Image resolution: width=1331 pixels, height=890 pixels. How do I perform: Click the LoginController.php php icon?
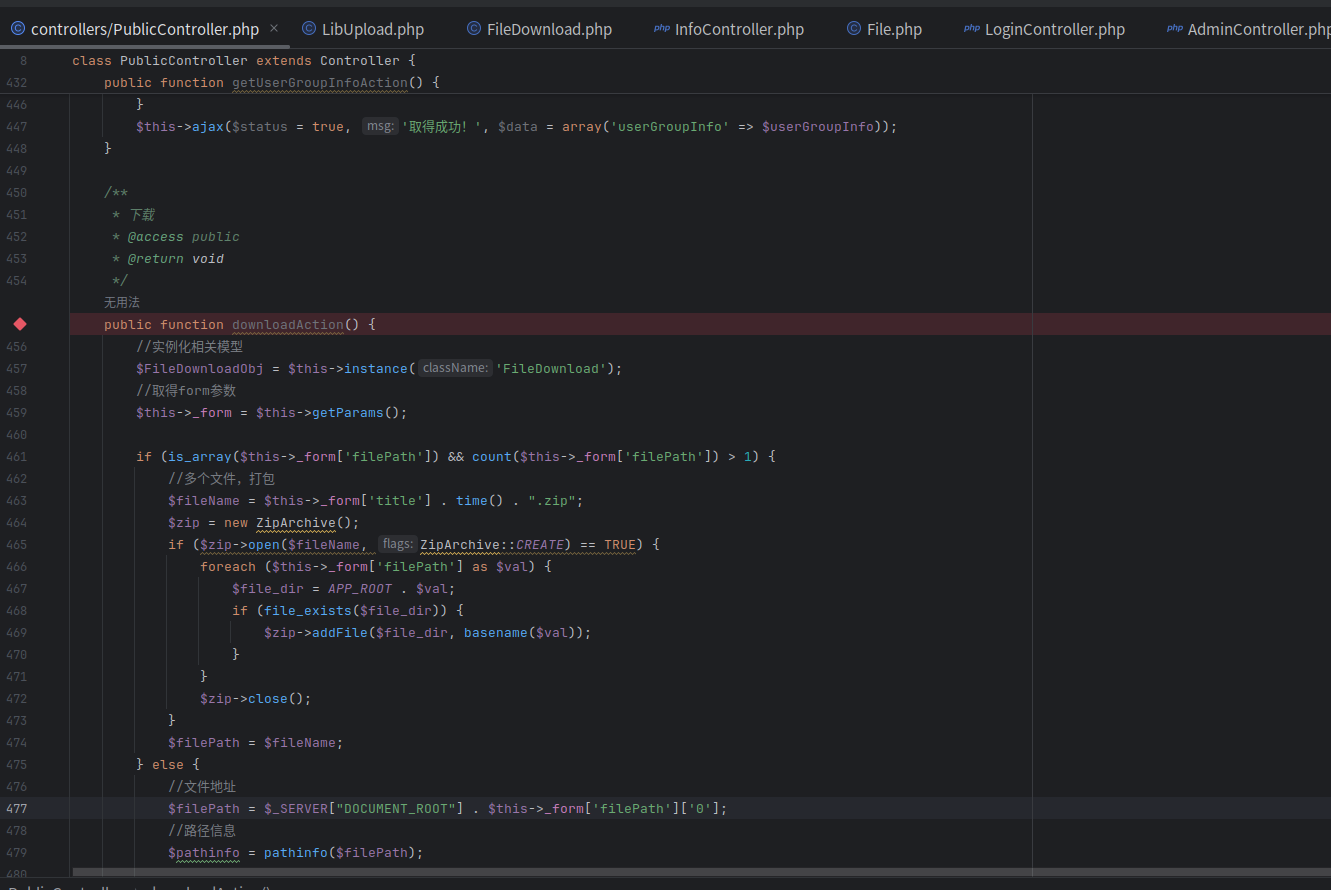pyautogui.click(x=971, y=29)
